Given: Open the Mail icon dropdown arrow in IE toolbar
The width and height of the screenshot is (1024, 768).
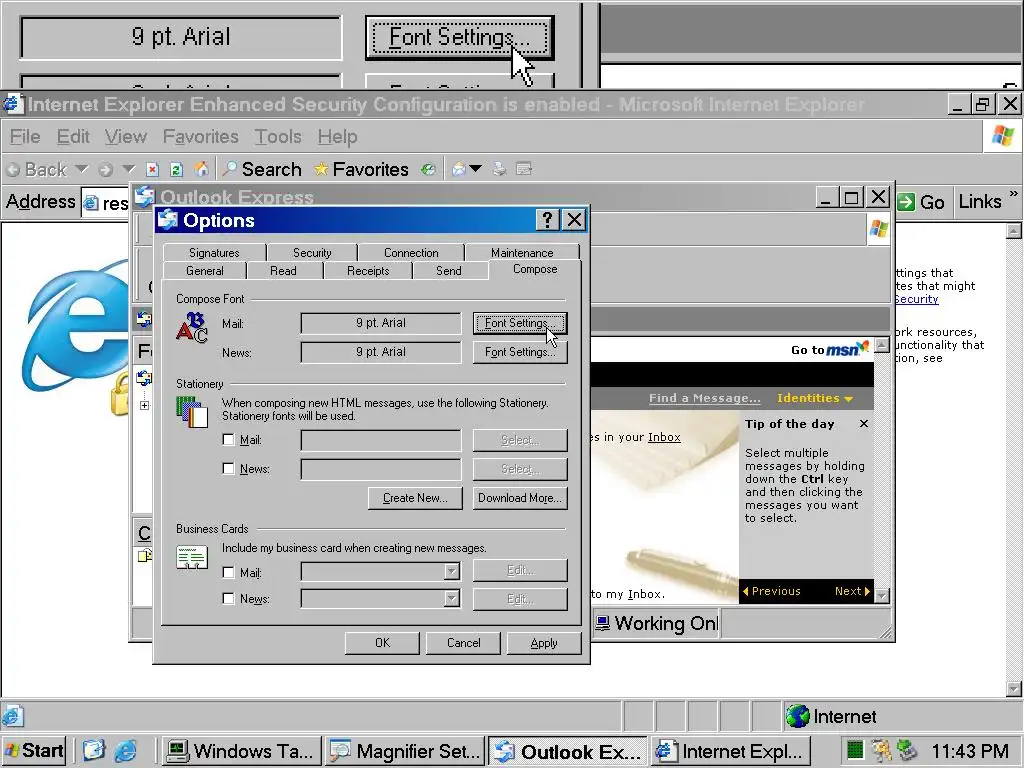Looking at the screenshot, I should click(476, 169).
